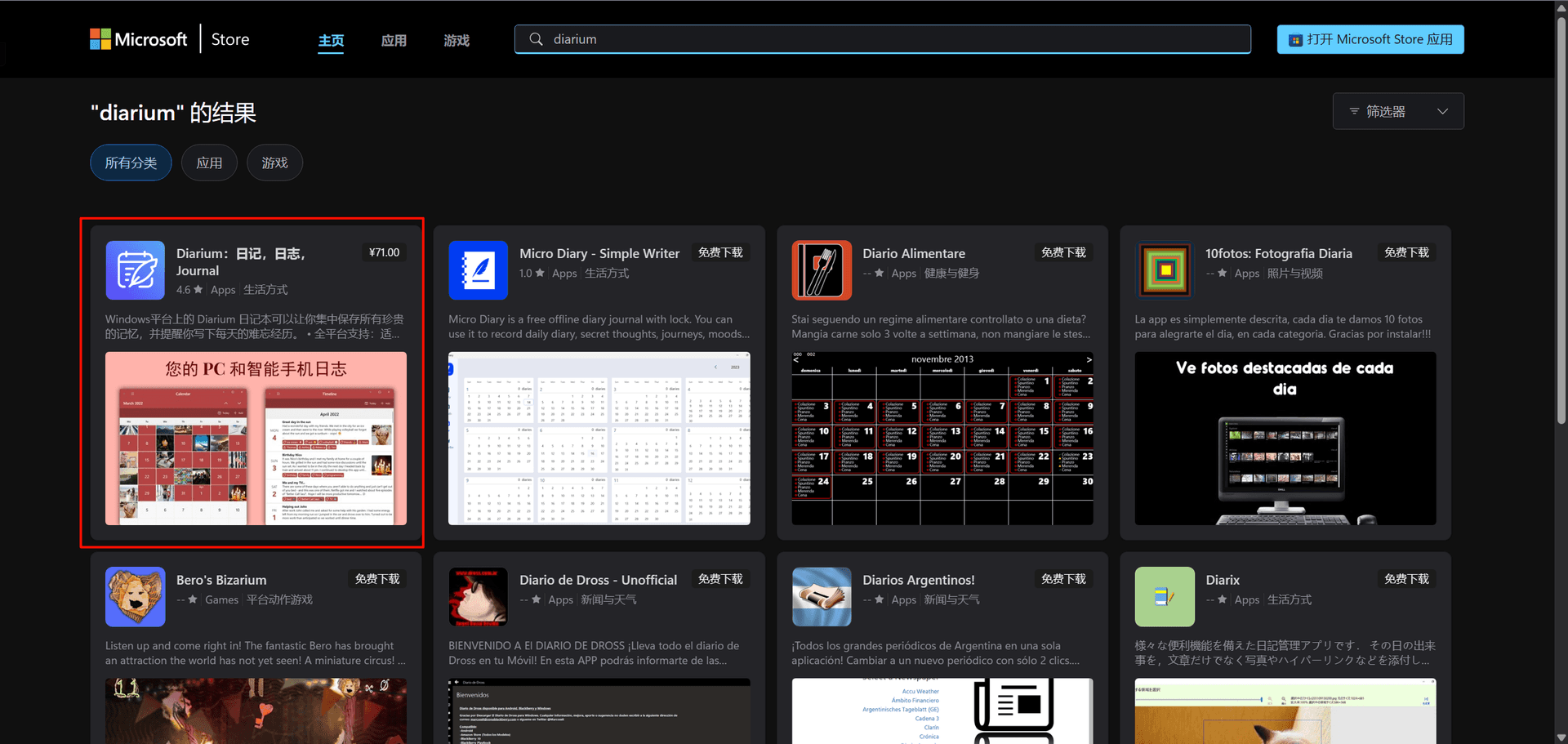Screen dimensions: 1568x744
Task: Open the Micro Diary app icon
Action: pos(478,270)
